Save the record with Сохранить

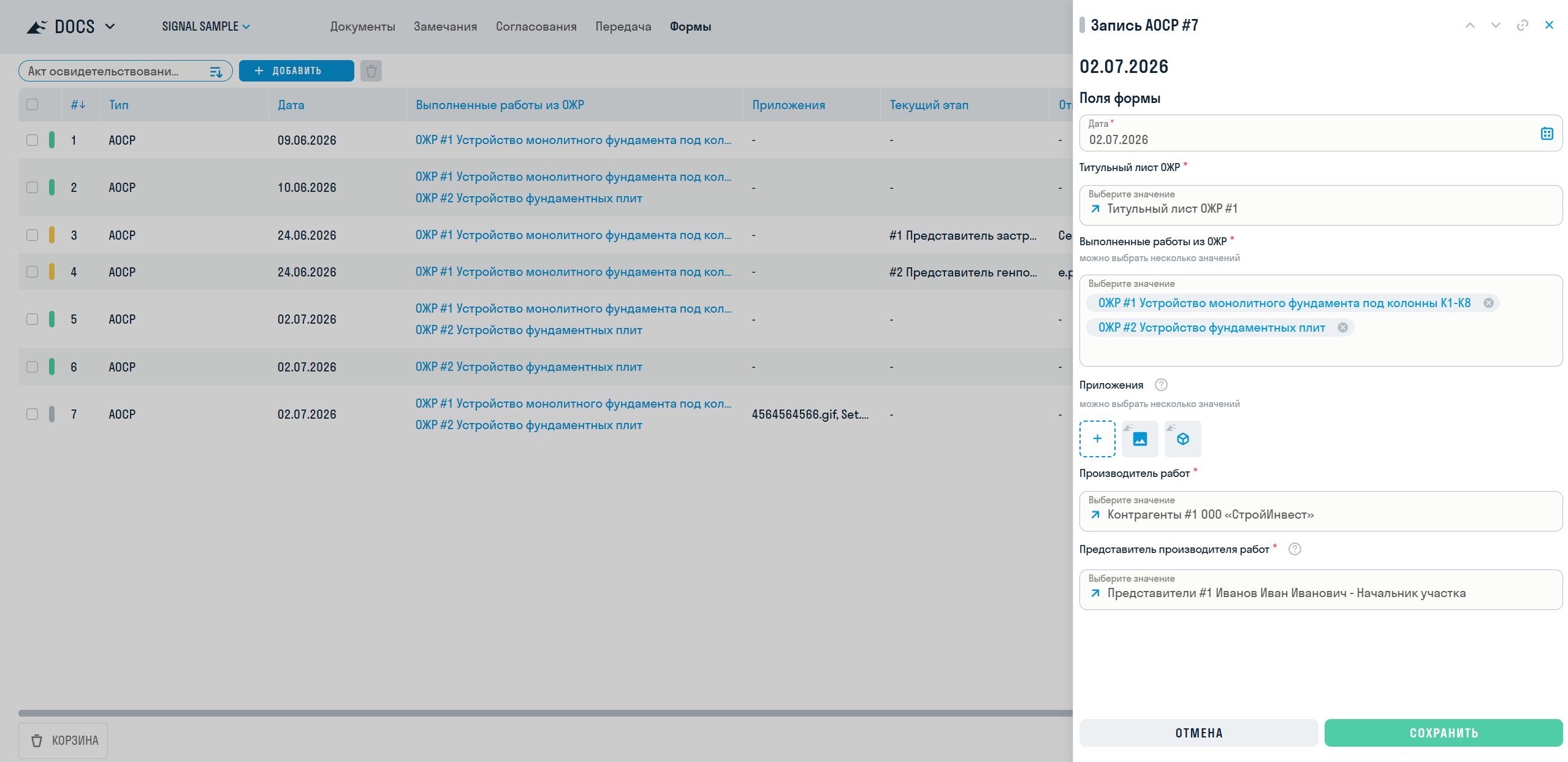tap(1444, 733)
